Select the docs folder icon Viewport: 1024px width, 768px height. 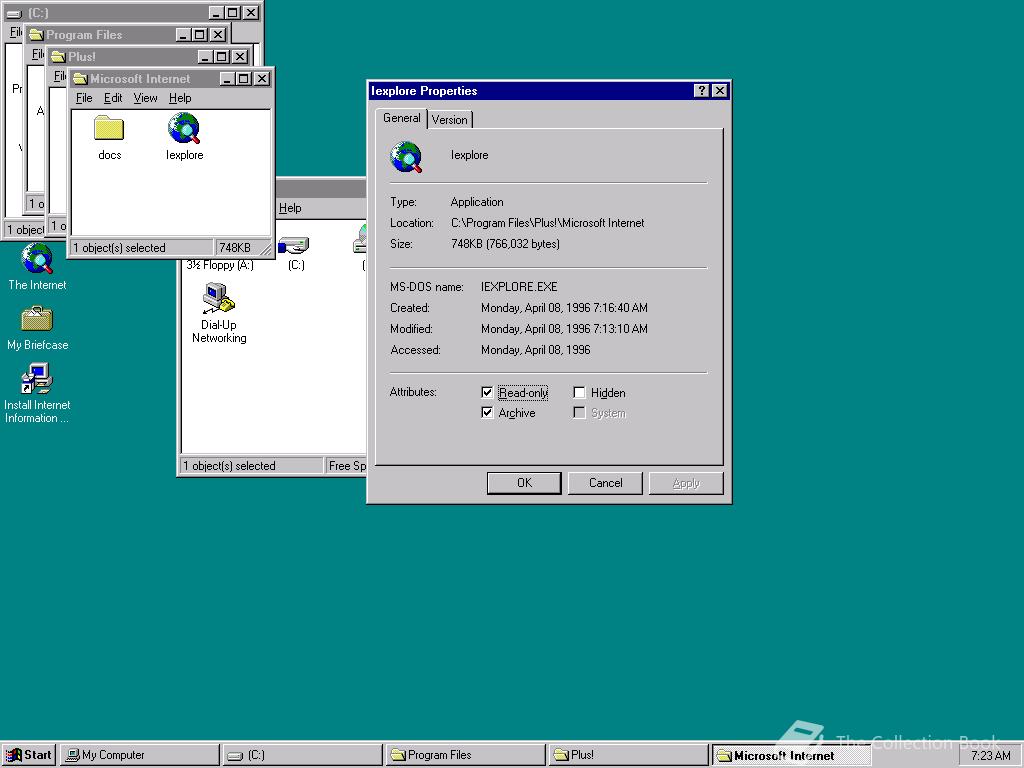pos(109,128)
